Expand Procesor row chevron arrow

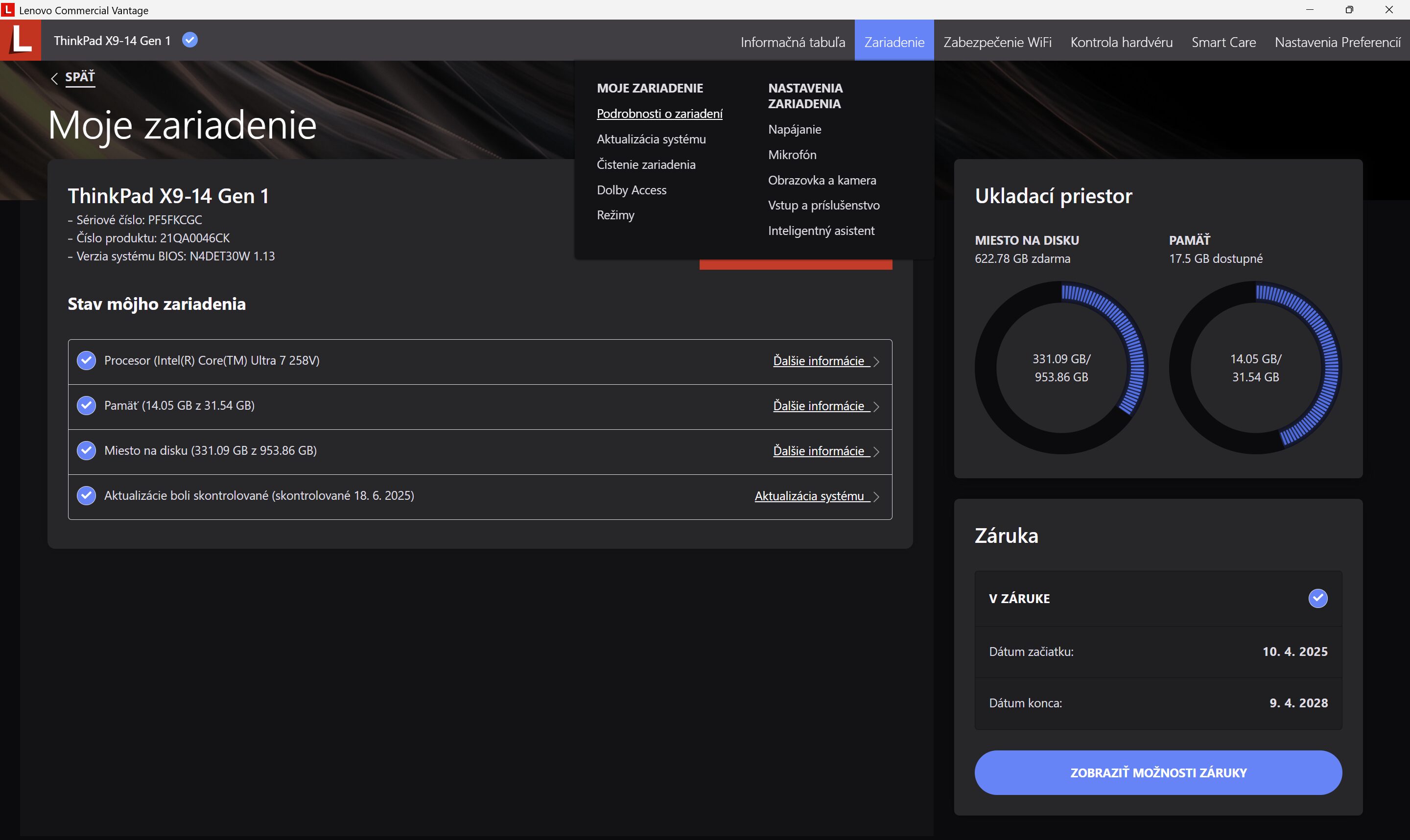(x=876, y=361)
